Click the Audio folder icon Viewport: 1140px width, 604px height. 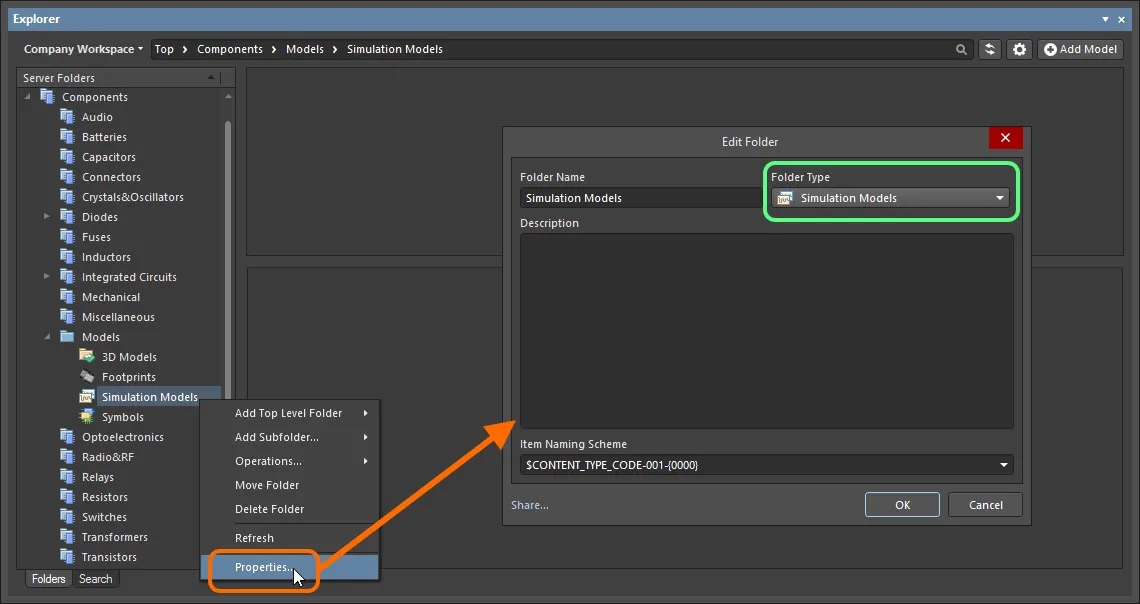pyautogui.click(x=68, y=116)
